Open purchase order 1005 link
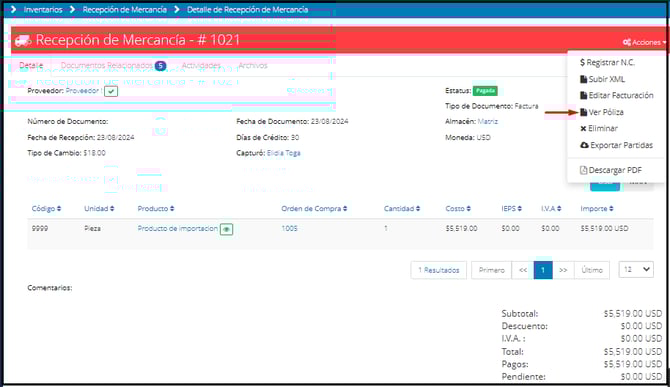The width and height of the screenshot is (670, 387). click(x=289, y=229)
